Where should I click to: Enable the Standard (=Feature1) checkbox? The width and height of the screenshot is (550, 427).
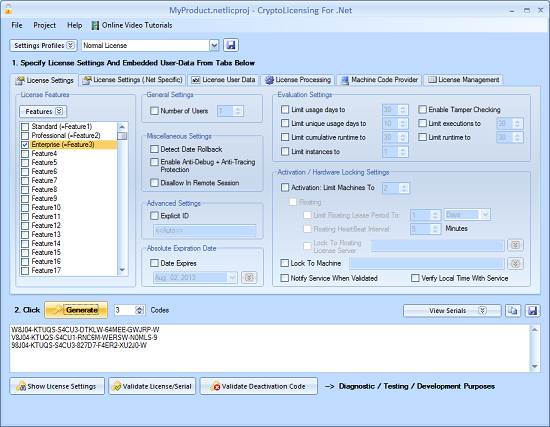25,127
